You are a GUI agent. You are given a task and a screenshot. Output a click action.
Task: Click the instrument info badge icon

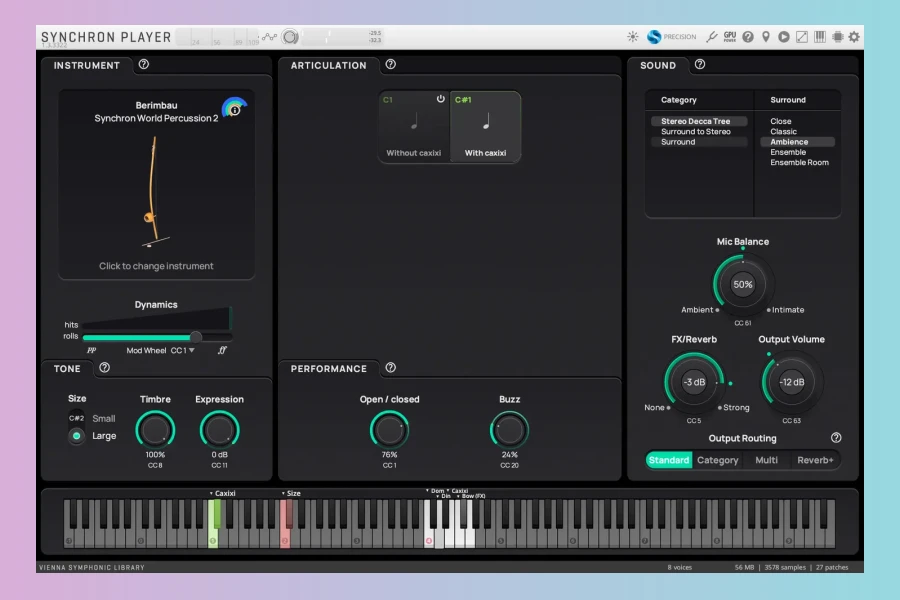tap(235, 109)
